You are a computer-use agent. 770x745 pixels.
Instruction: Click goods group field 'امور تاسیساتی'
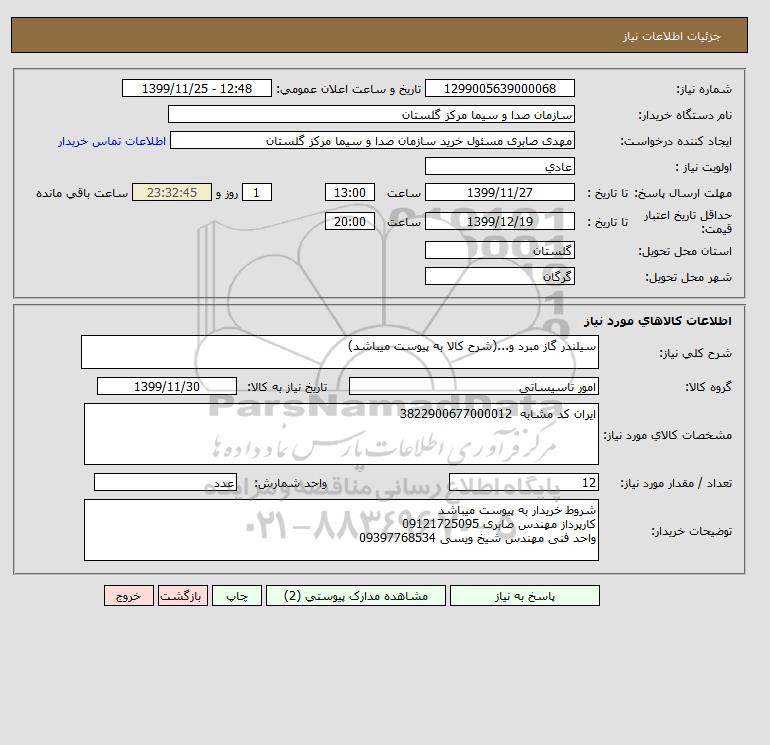click(473, 386)
